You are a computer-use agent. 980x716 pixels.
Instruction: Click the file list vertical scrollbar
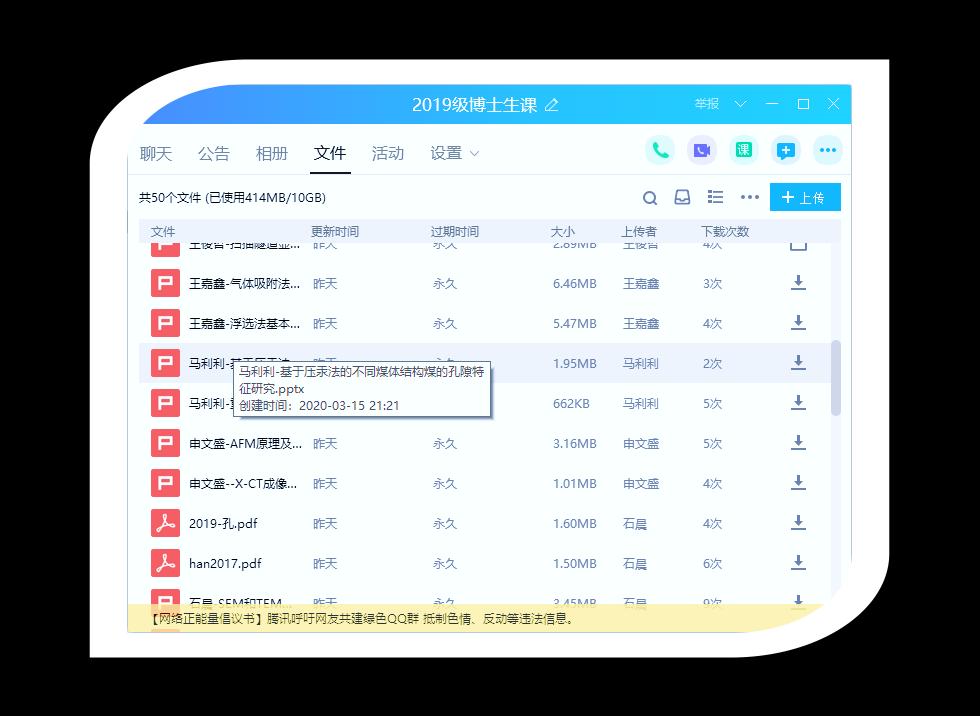836,378
